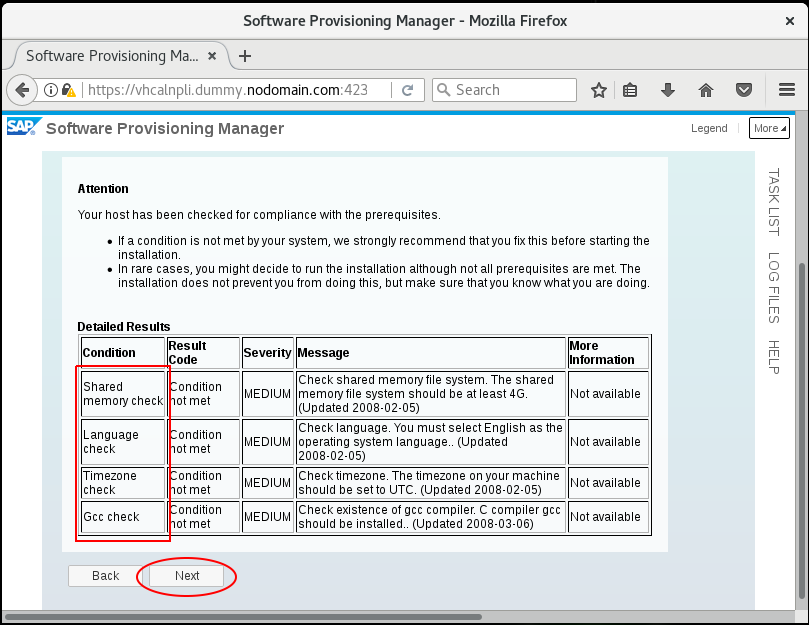The width and height of the screenshot is (809, 625).
Task: Click the 'More Information' column header
Action: pyautogui.click(x=608, y=352)
